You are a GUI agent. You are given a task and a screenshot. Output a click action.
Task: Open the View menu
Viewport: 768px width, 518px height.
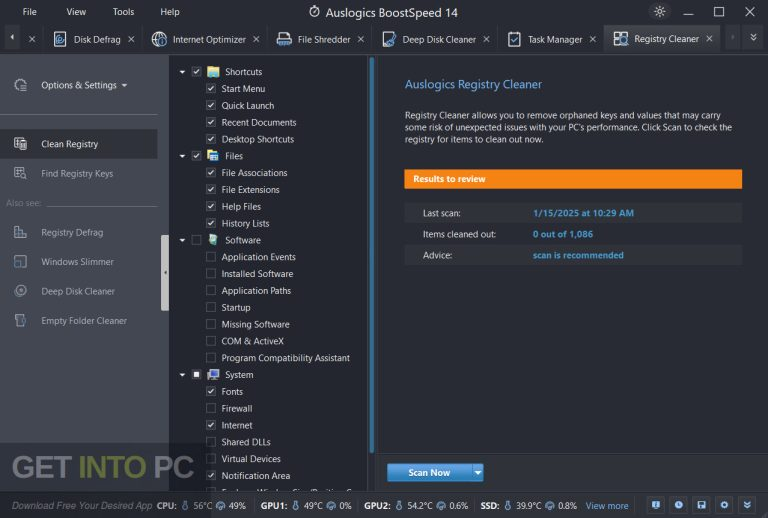tap(76, 12)
